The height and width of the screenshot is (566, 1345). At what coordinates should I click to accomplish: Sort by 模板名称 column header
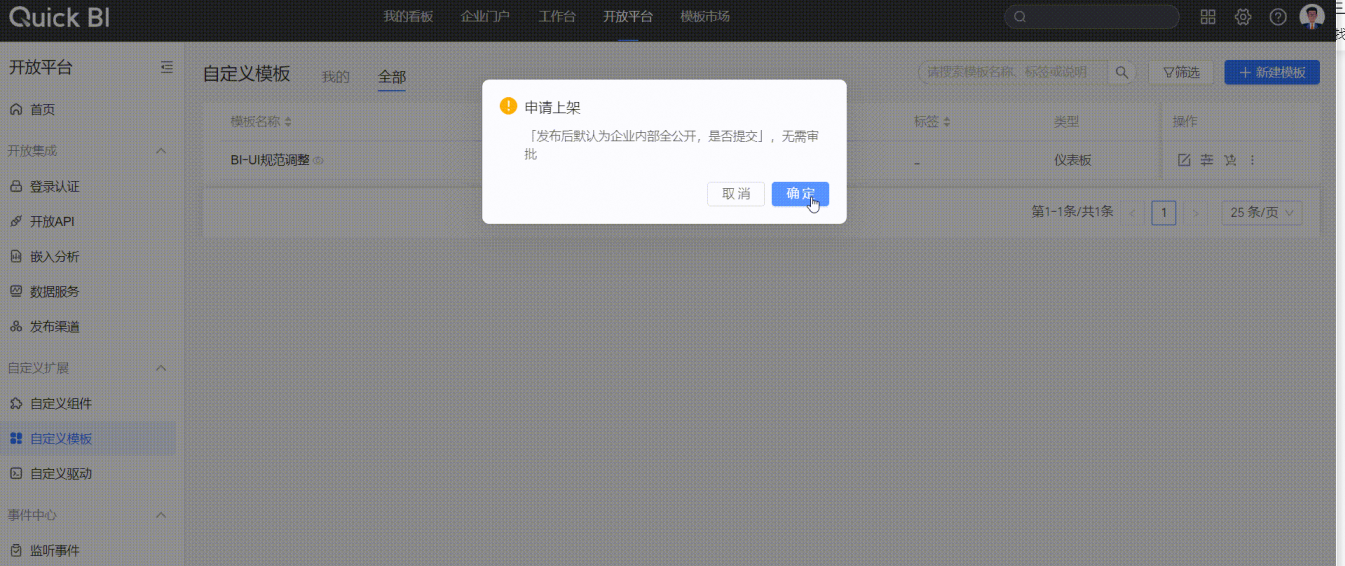click(260, 122)
